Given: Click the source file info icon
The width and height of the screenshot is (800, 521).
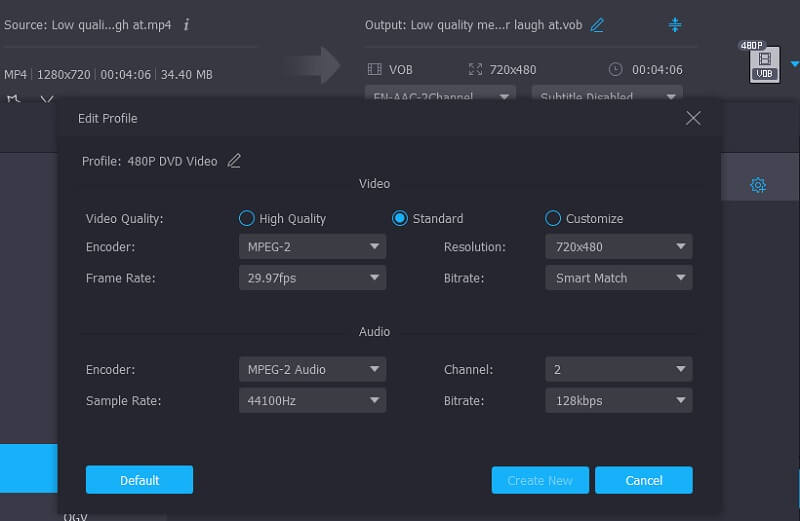Looking at the screenshot, I should [187, 24].
